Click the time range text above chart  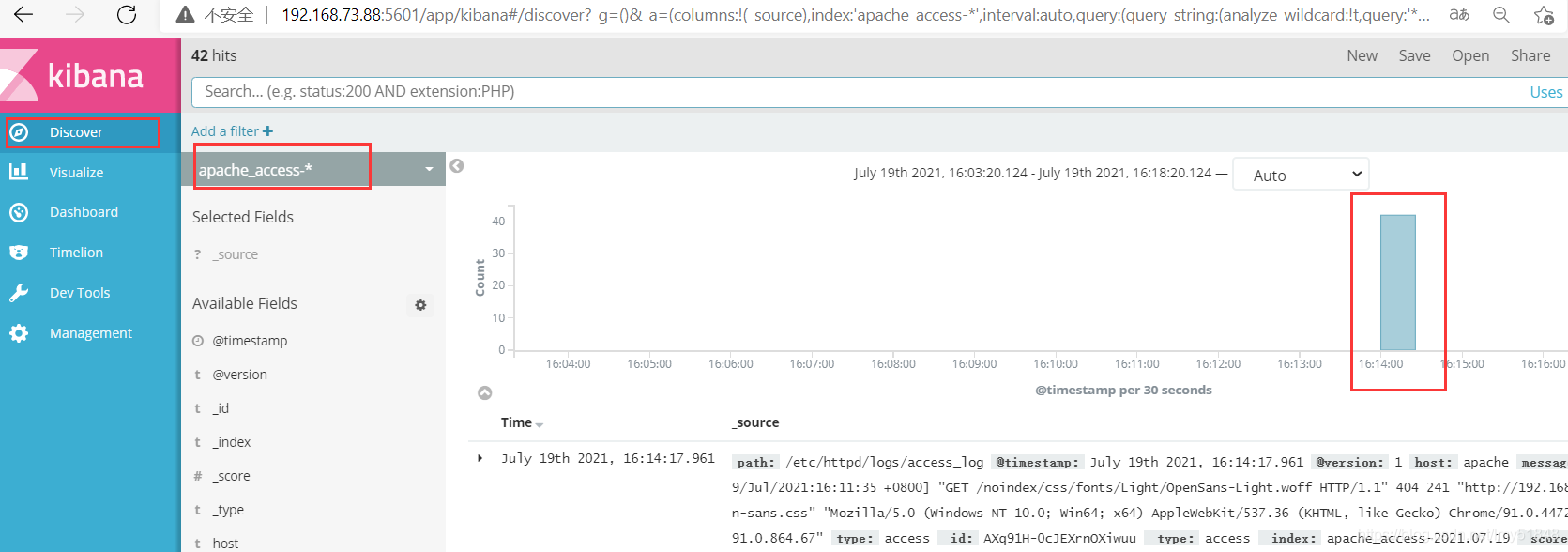[x=1032, y=174]
